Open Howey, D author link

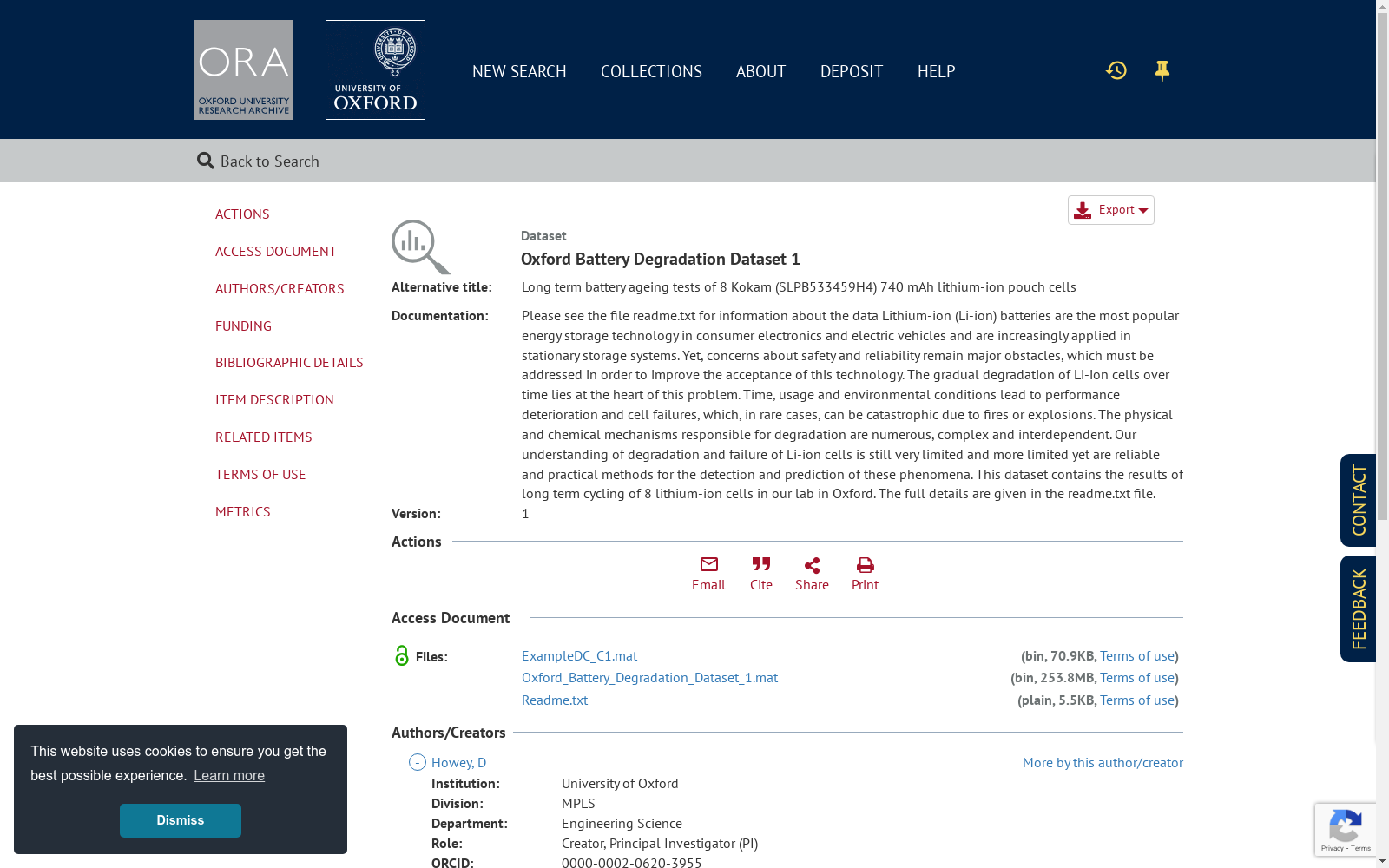(x=458, y=762)
